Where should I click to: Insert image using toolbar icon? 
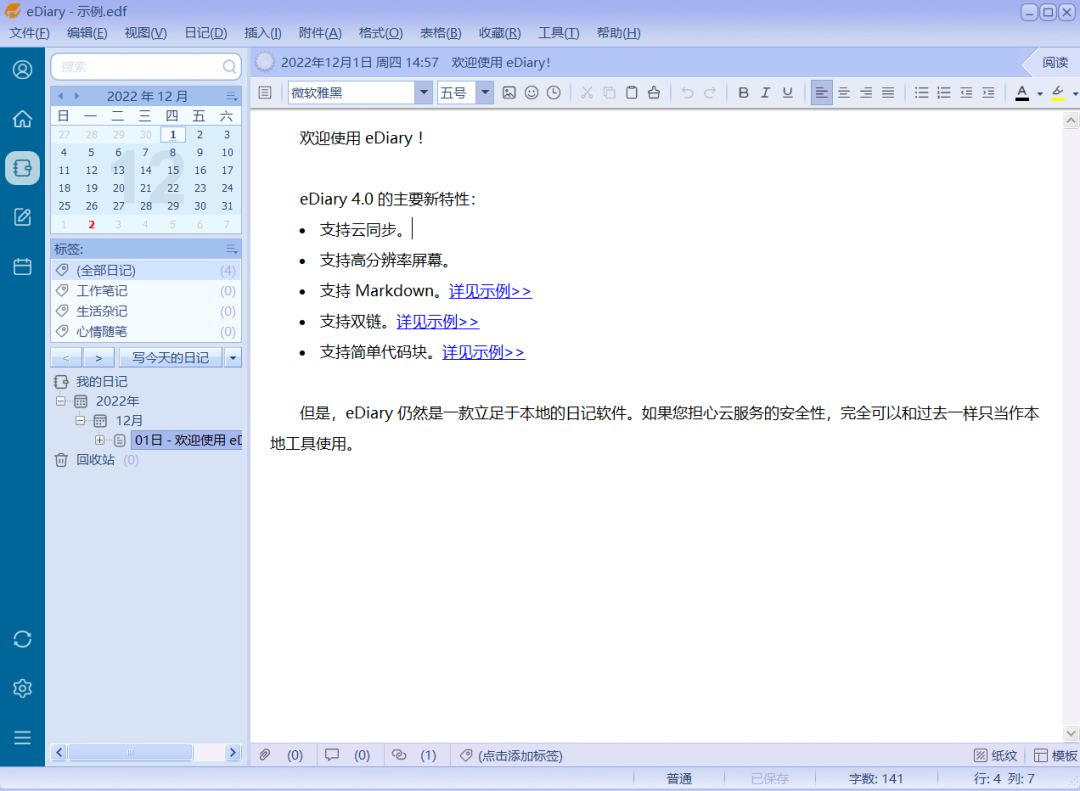click(x=509, y=92)
